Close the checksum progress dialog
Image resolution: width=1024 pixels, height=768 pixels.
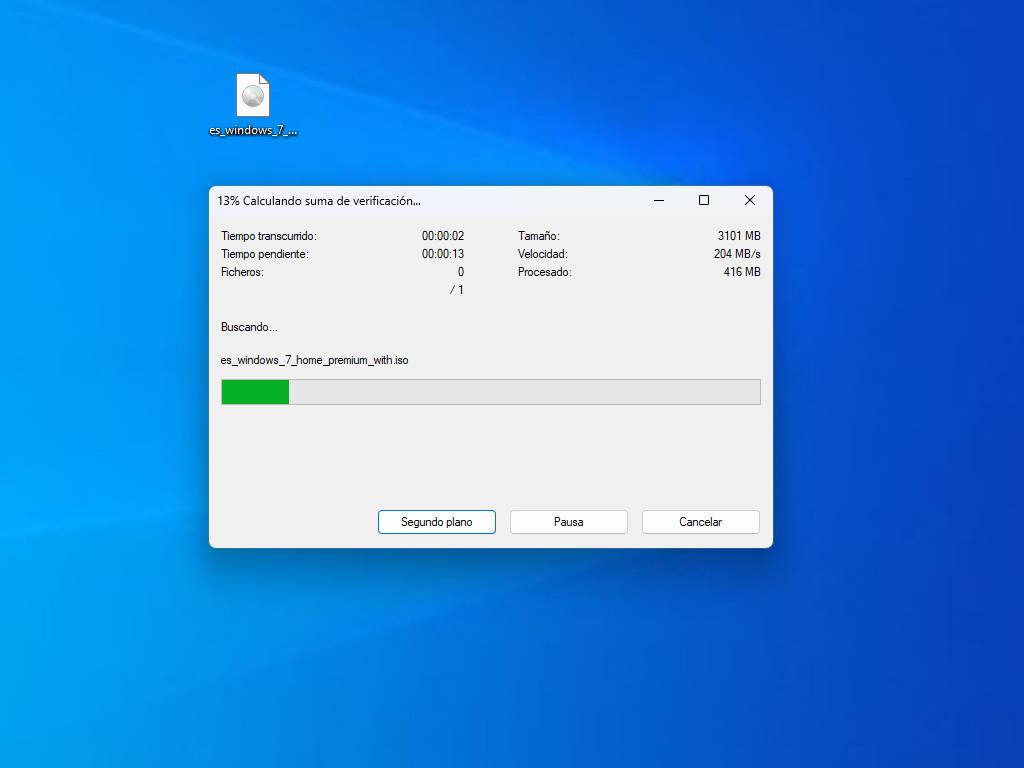point(750,200)
